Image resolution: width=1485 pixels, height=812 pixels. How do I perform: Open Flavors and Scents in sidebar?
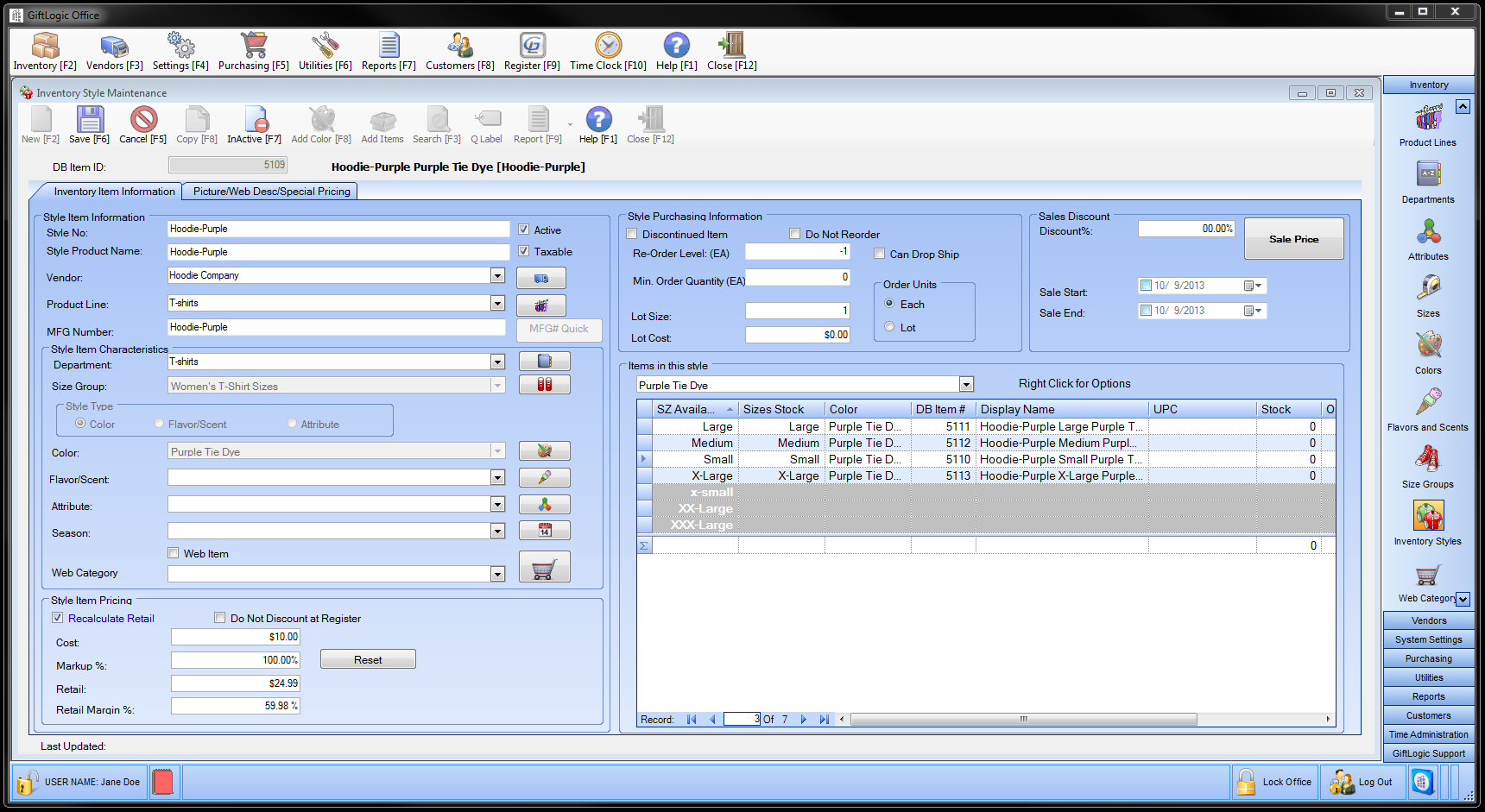point(1427,410)
